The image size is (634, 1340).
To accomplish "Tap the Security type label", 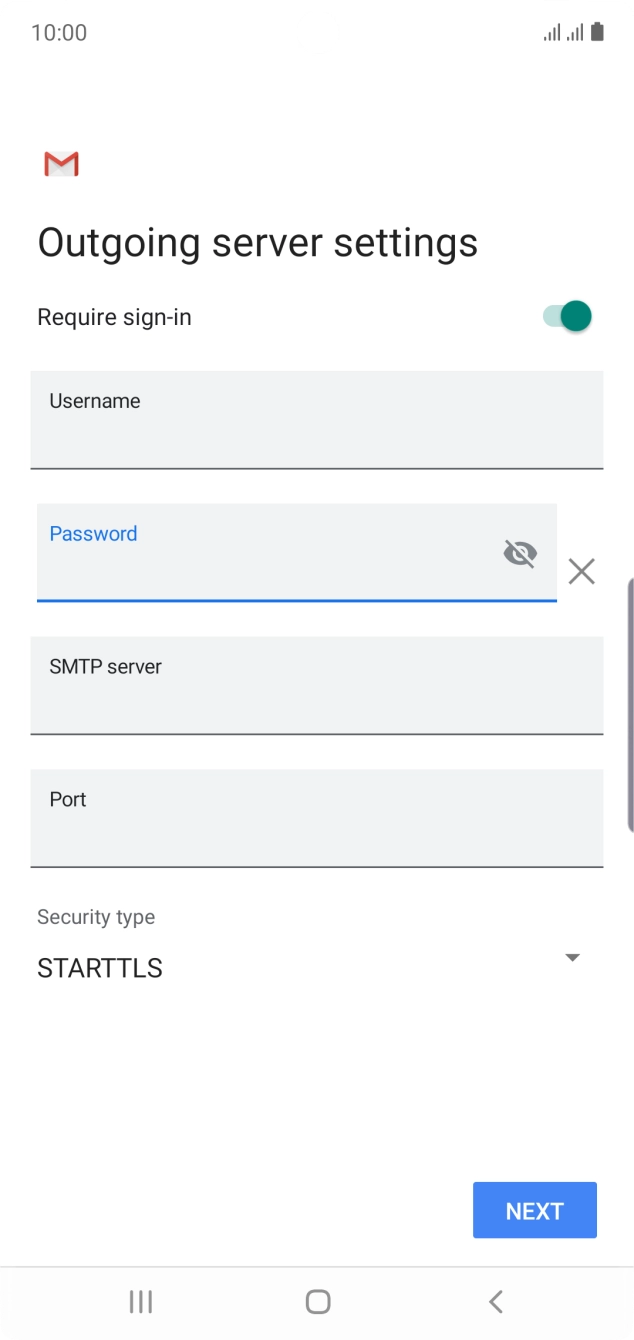I will pos(96,917).
